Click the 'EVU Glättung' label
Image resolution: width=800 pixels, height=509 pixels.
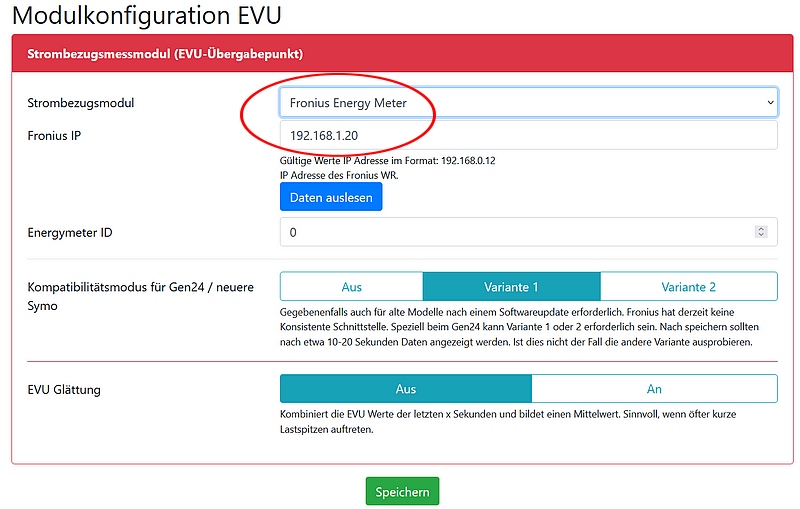[64, 390]
